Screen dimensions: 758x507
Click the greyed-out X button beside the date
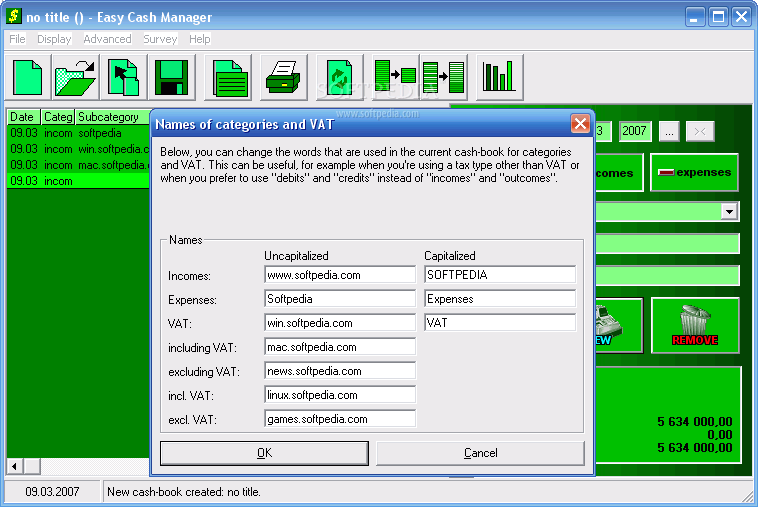[x=700, y=131]
